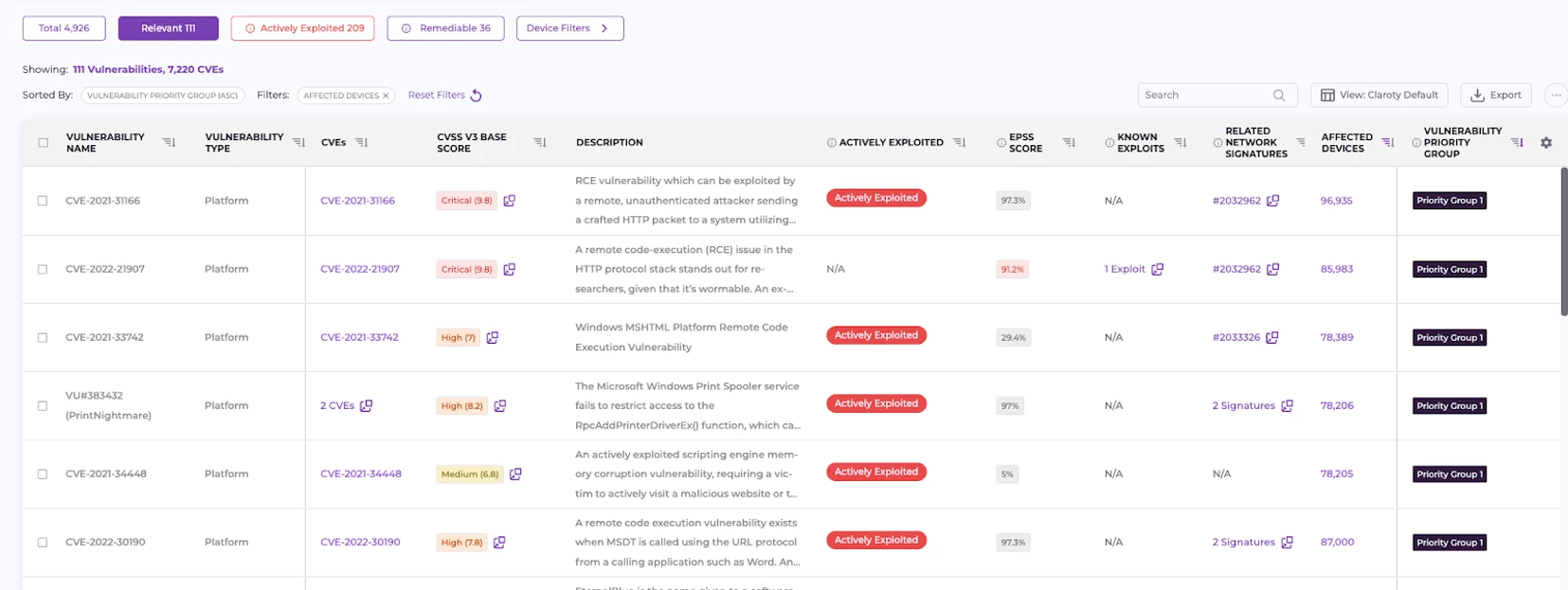Open the 2 CVEs popup icon for PrintNightmare
The image size is (1568, 590).
click(x=367, y=406)
